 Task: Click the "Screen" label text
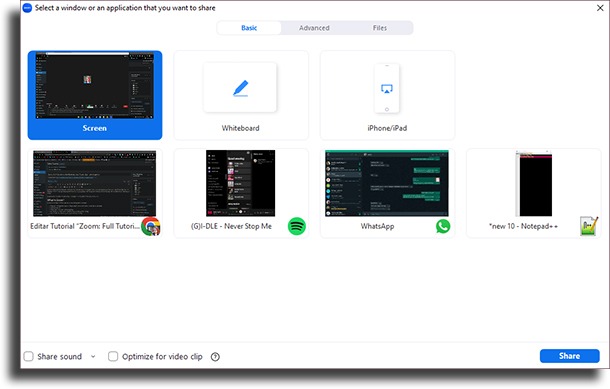95,128
